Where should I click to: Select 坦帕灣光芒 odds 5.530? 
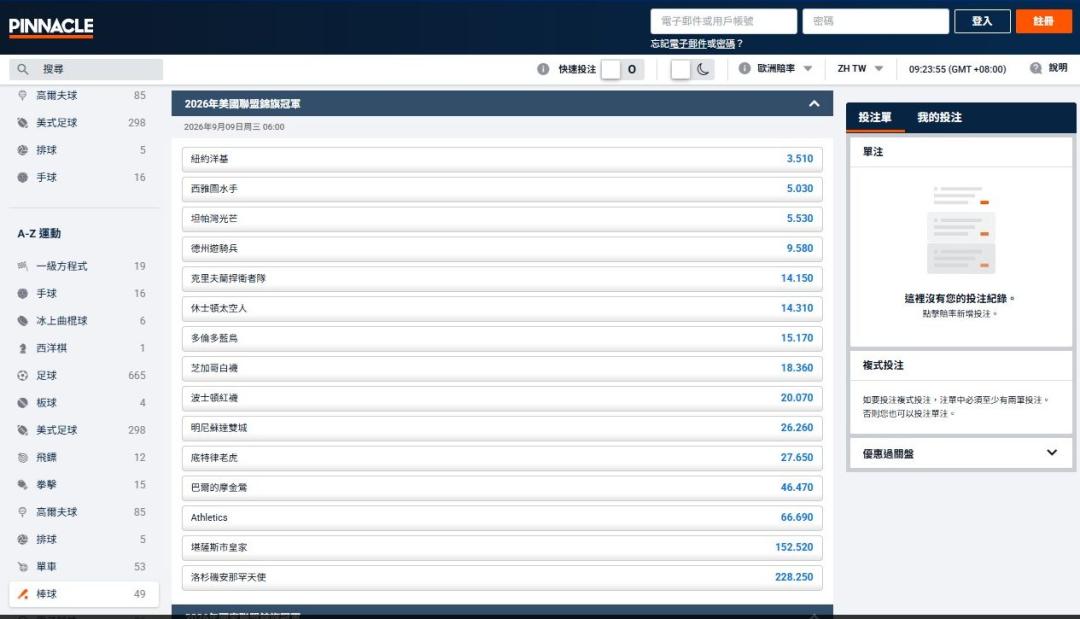click(x=502, y=218)
